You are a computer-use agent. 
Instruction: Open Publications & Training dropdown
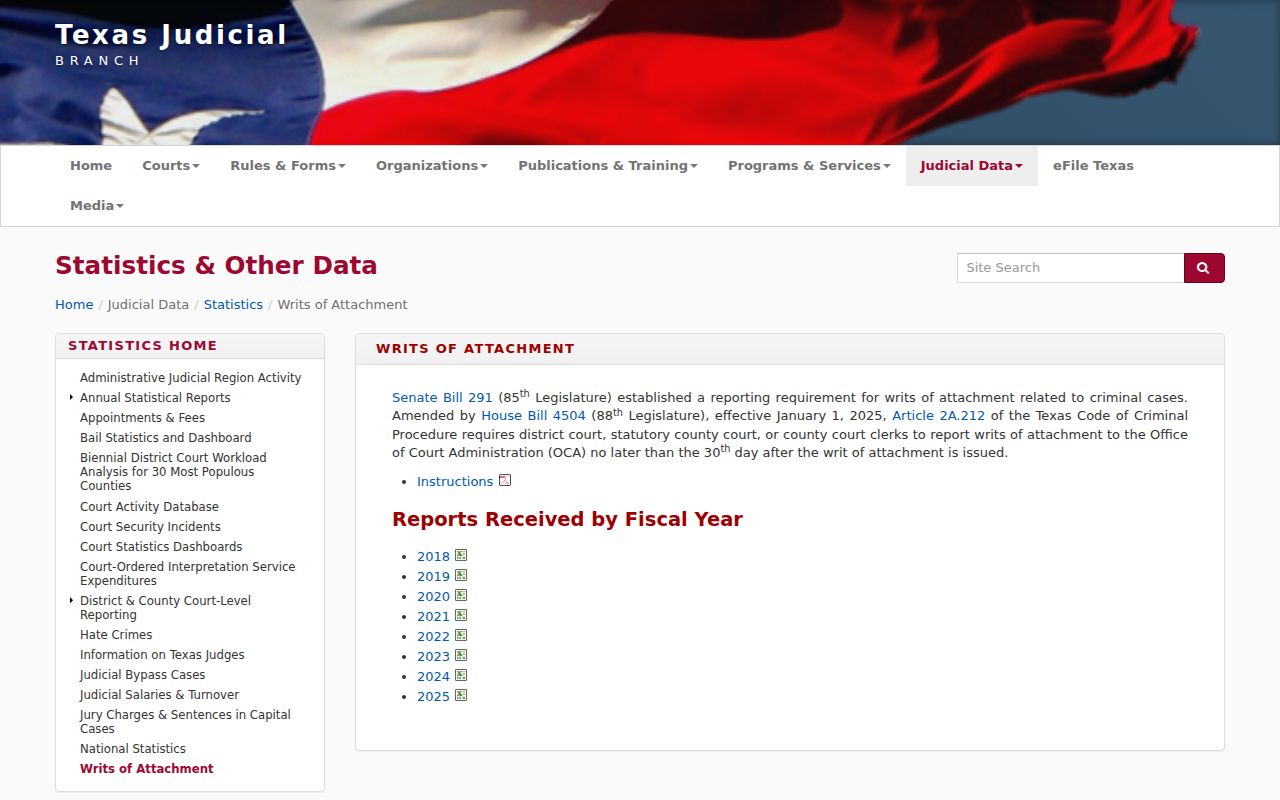click(608, 166)
